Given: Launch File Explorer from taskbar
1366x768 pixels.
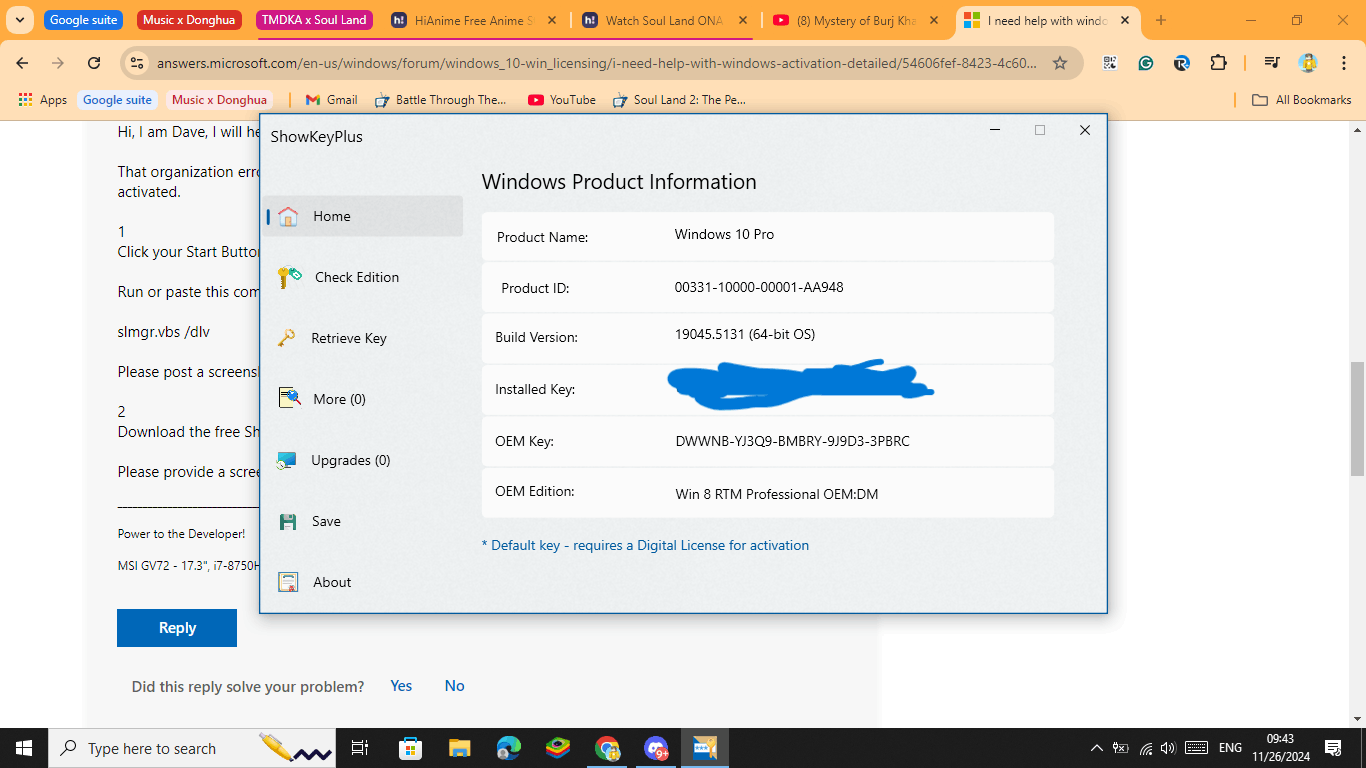Looking at the screenshot, I should coord(459,748).
